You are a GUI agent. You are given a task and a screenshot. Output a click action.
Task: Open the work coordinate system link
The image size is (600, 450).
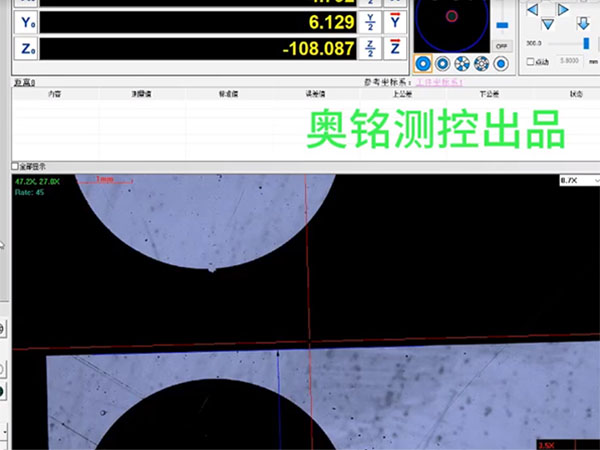click(x=439, y=82)
